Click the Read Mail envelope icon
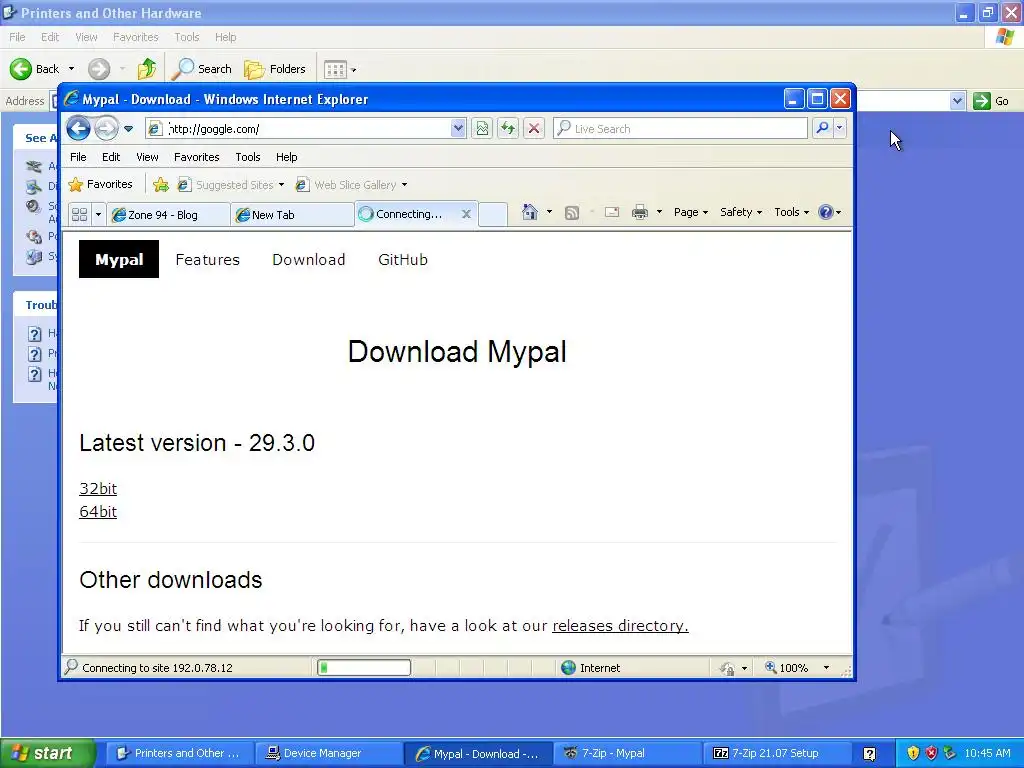 (x=612, y=212)
